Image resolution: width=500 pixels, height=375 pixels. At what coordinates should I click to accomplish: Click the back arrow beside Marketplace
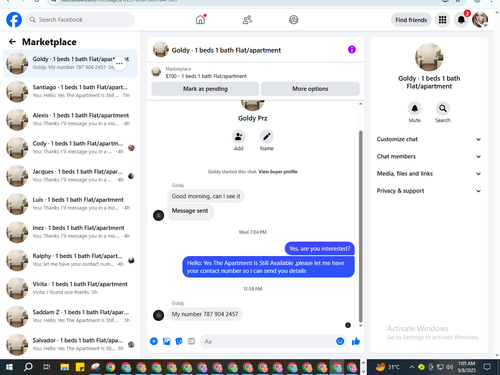12,42
